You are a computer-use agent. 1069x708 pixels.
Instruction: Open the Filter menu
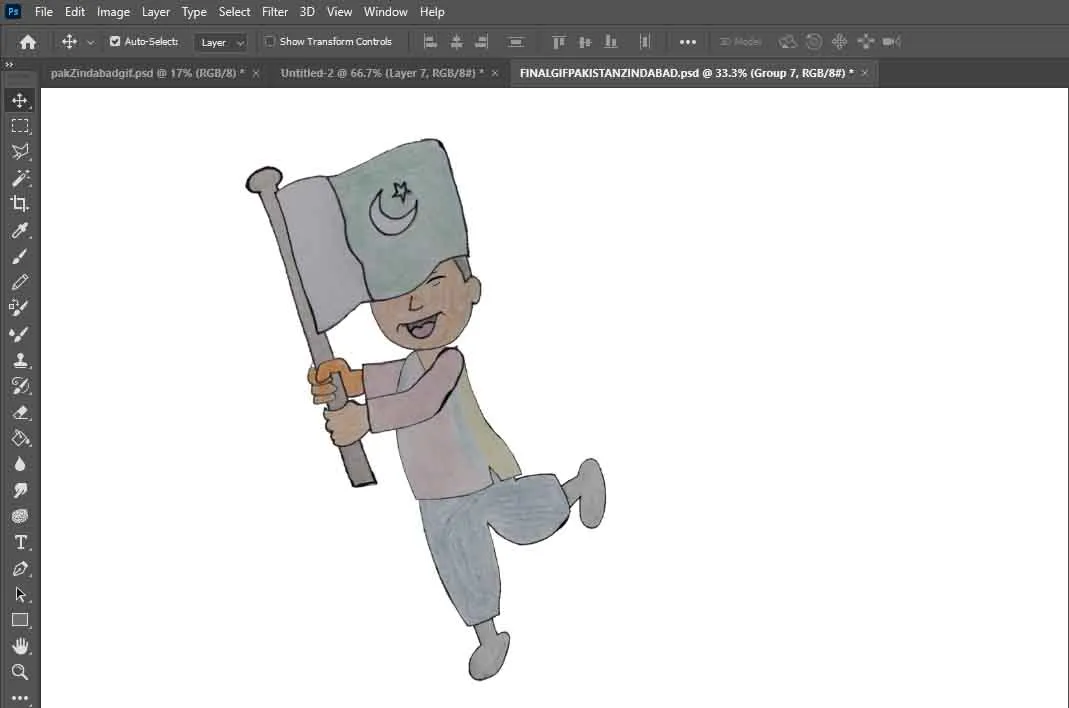[275, 12]
